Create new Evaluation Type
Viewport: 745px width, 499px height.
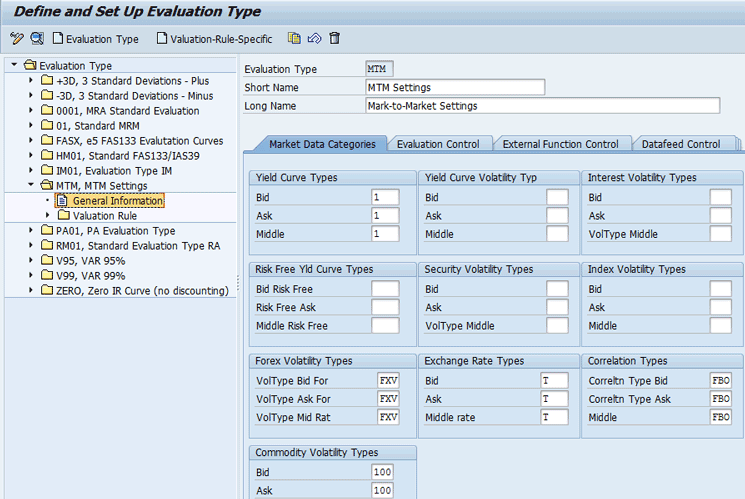click(95, 39)
